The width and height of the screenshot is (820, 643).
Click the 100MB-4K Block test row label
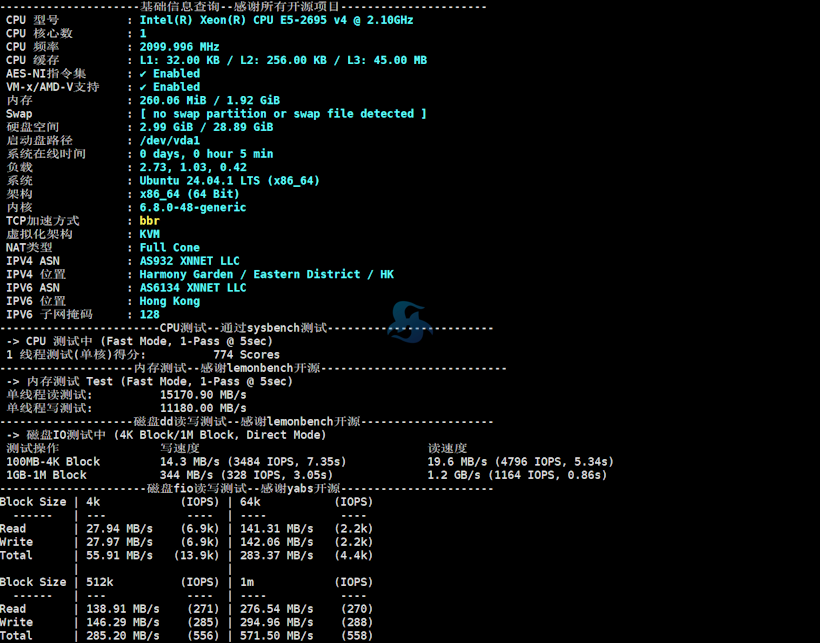point(53,462)
